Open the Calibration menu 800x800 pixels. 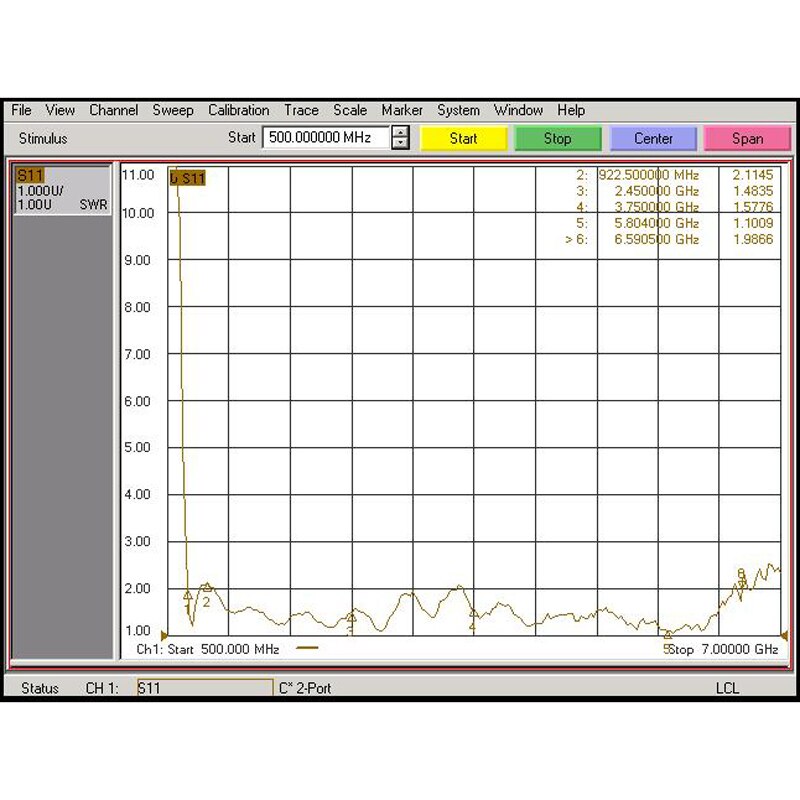coord(239,110)
